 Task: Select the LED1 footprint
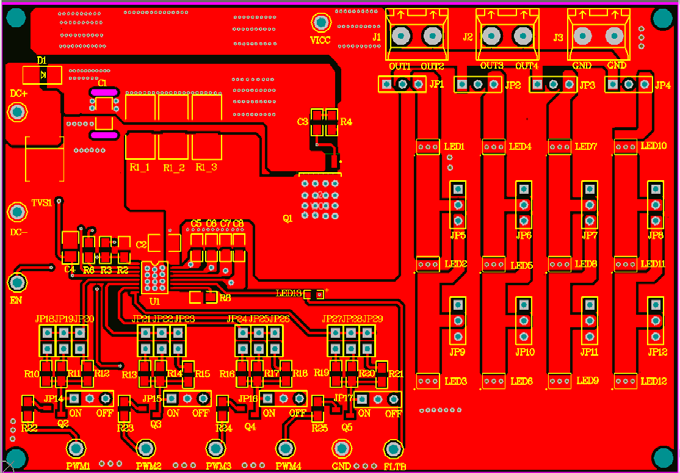click(x=428, y=147)
